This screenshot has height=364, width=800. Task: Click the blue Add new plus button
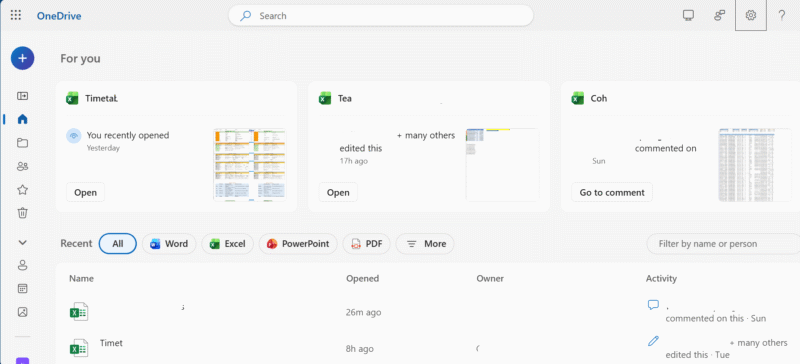(x=22, y=58)
